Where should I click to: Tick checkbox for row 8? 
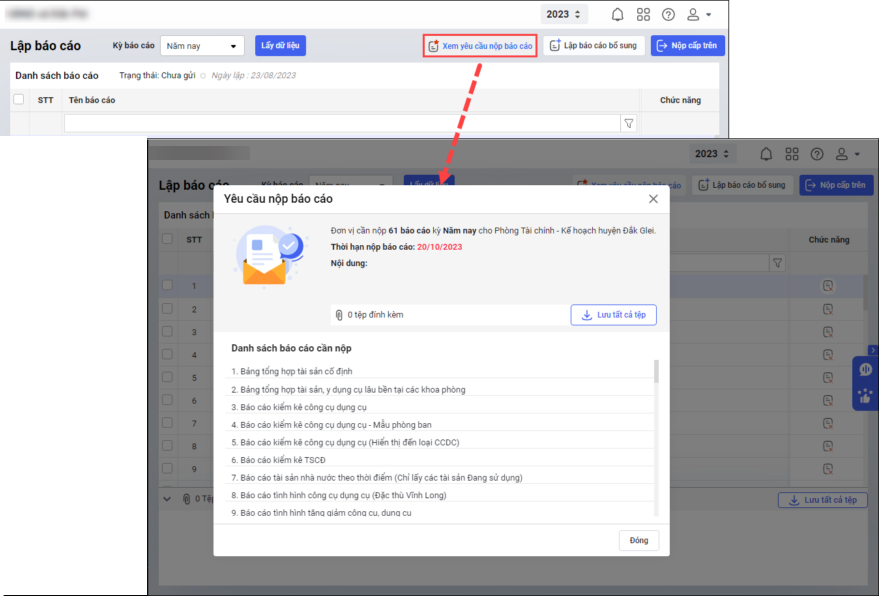tap(167, 446)
